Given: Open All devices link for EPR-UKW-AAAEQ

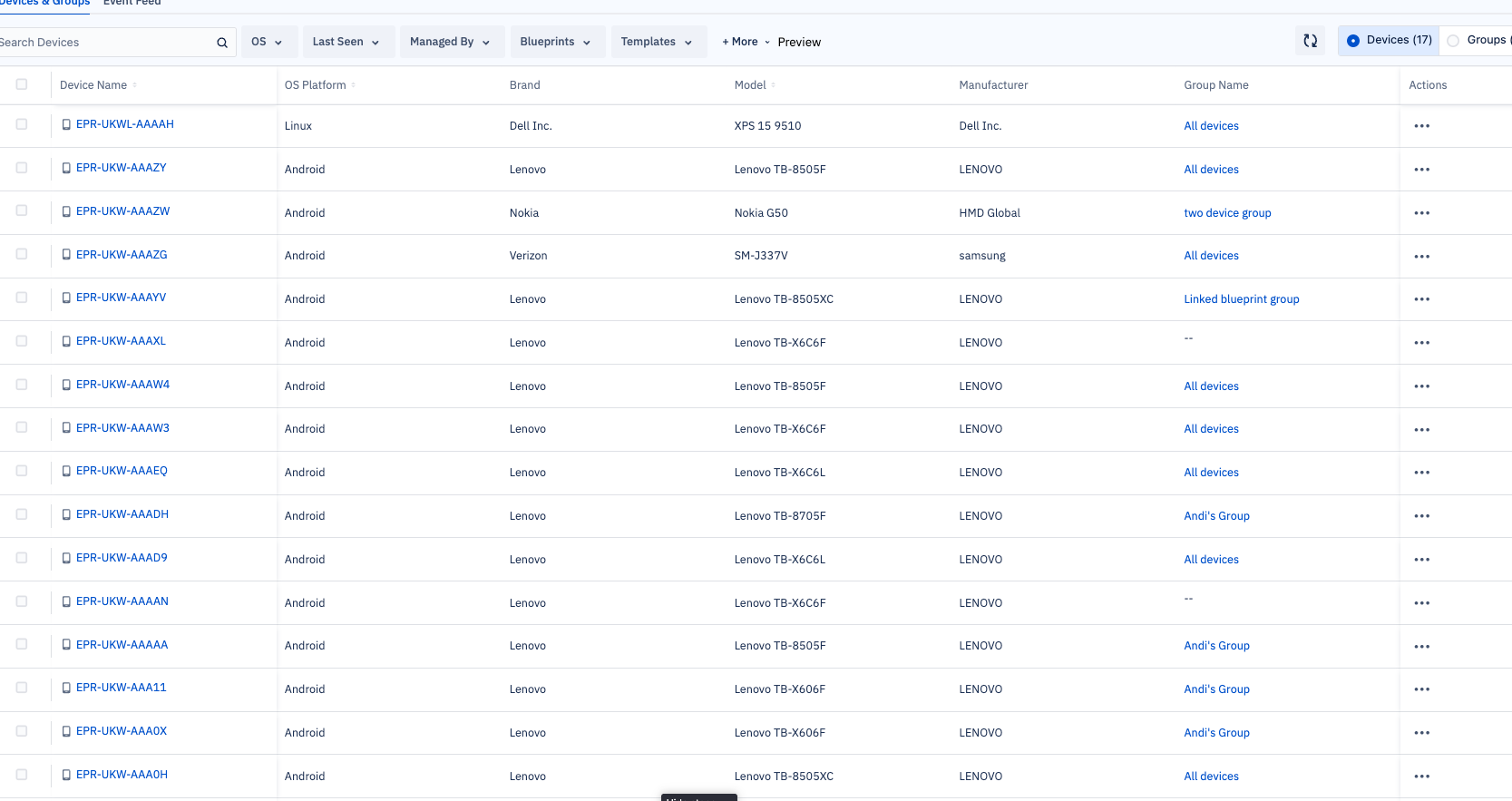Looking at the screenshot, I should coord(1211,473).
